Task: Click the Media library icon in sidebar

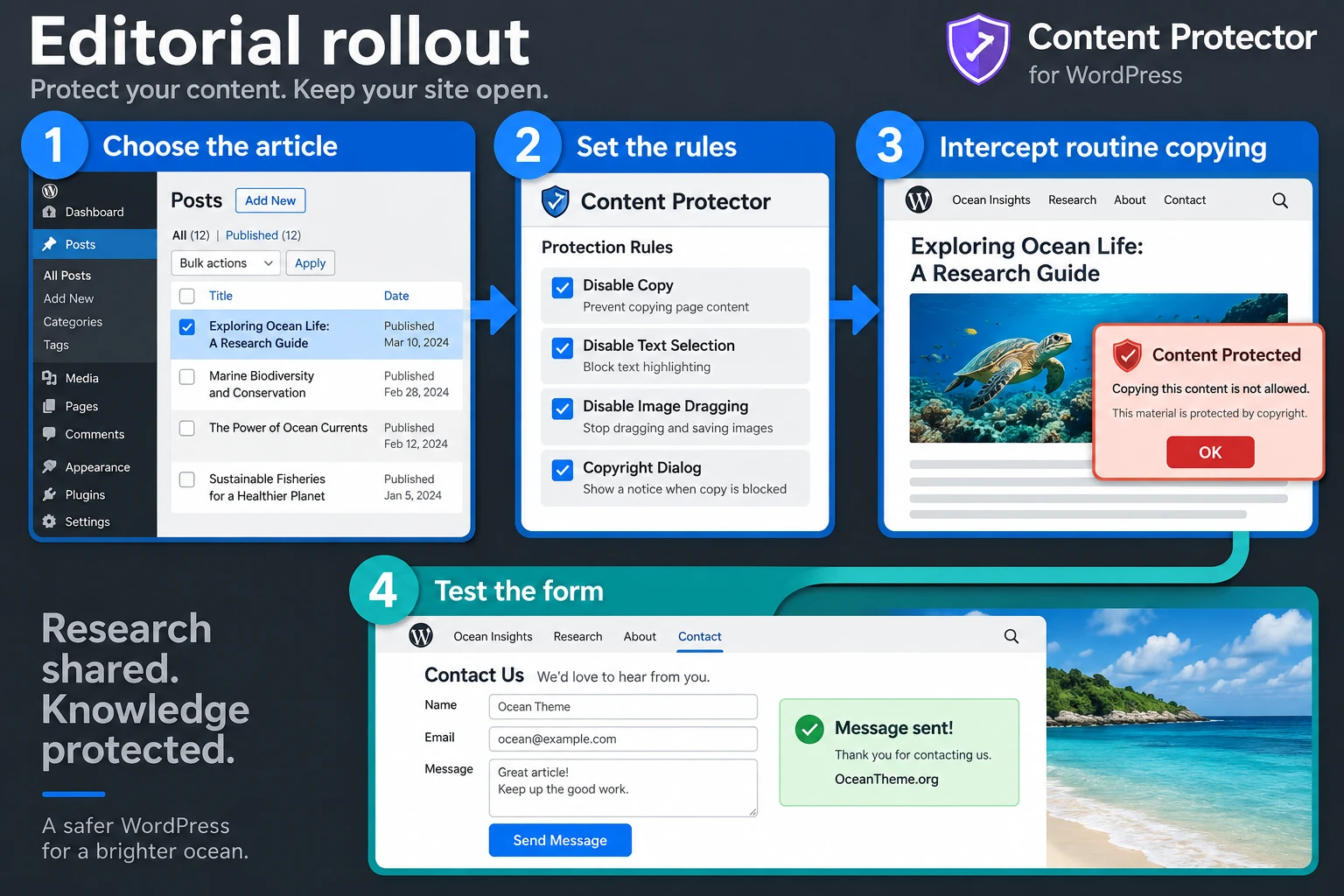Action: [50, 378]
